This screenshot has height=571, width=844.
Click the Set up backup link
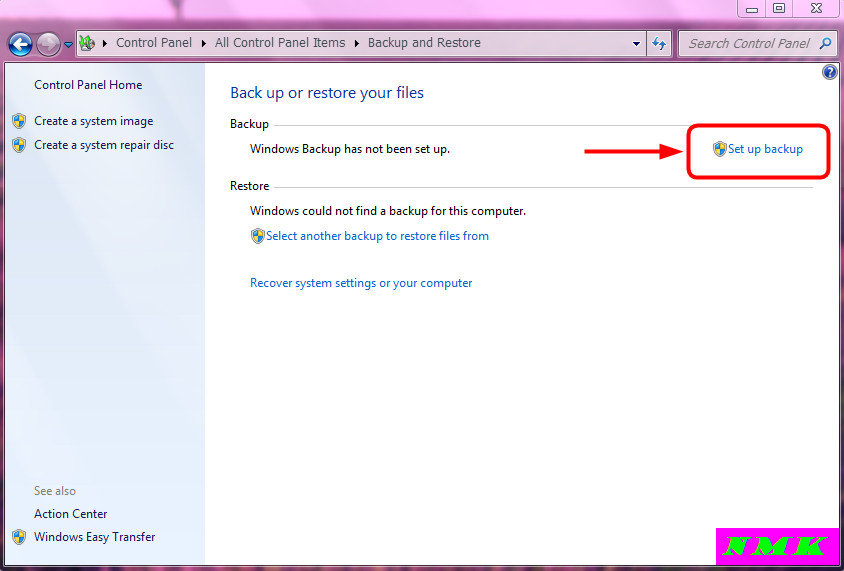click(765, 149)
